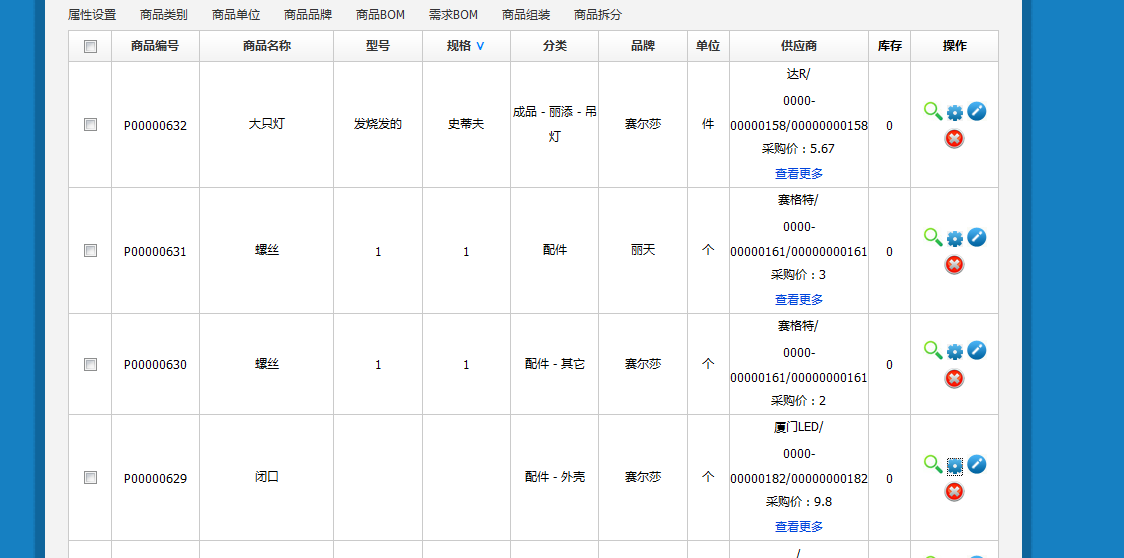This screenshot has width=1124, height=558.
Task: Edit product P00000631 using the pencil icon
Action: pos(977,237)
